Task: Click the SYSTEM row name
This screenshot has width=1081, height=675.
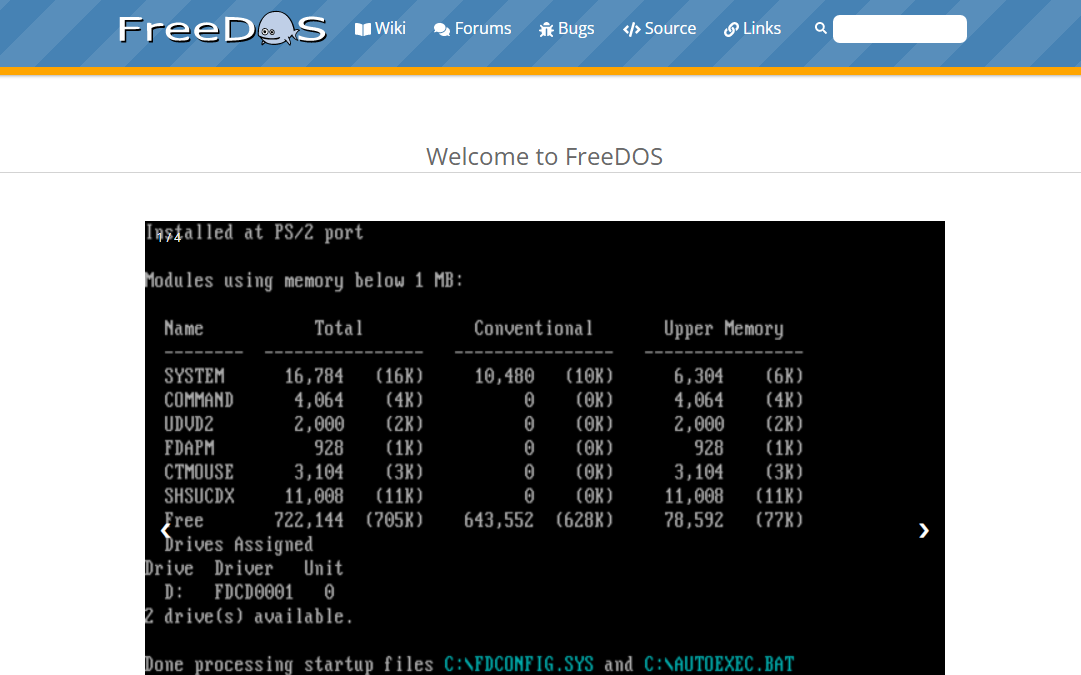Action: point(194,376)
